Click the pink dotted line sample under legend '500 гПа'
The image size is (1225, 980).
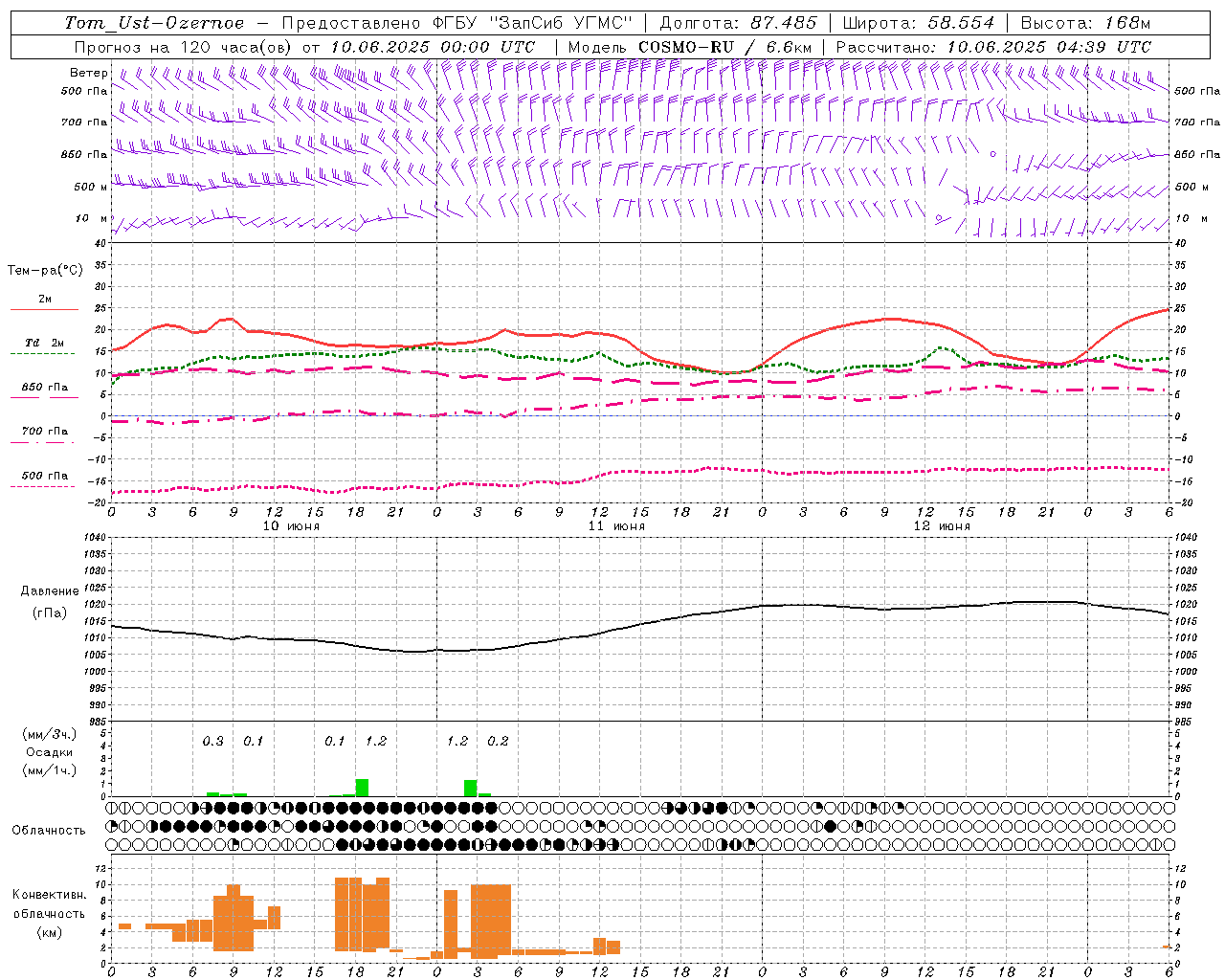[x=42, y=487]
